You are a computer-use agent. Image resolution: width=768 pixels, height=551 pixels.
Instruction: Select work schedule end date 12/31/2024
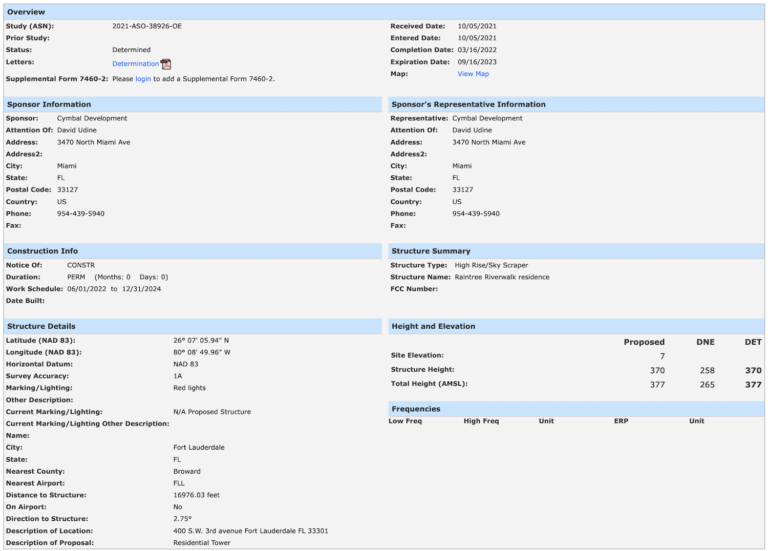tap(142, 289)
